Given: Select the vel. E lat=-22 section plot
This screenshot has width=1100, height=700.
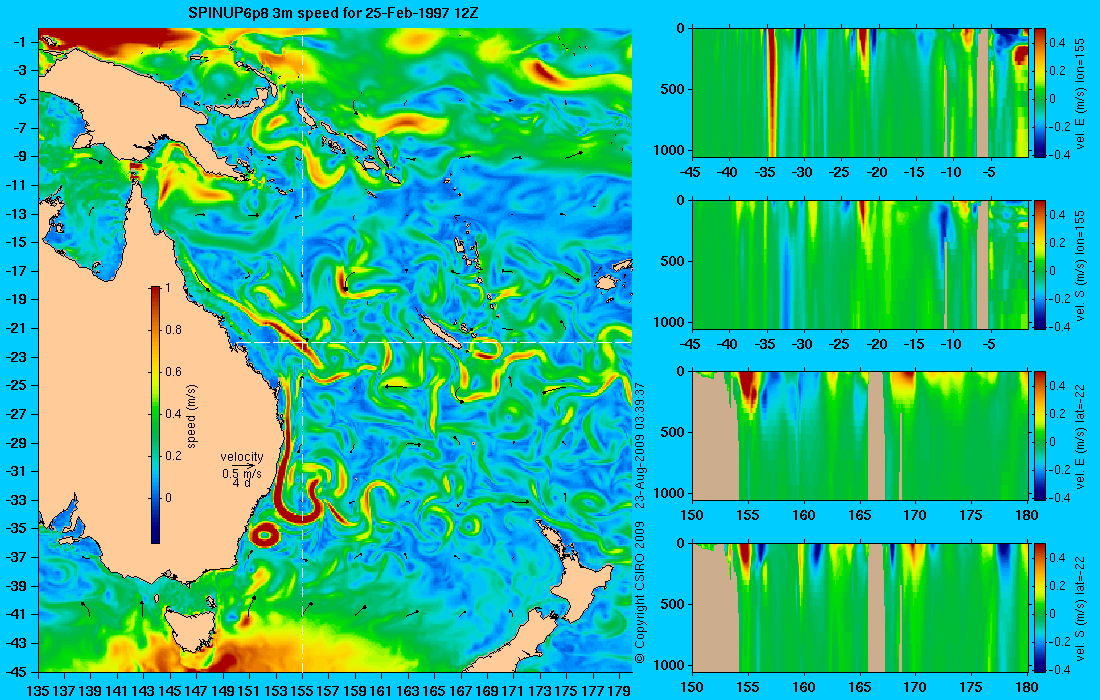Looking at the screenshot, I should click(860, 436).
